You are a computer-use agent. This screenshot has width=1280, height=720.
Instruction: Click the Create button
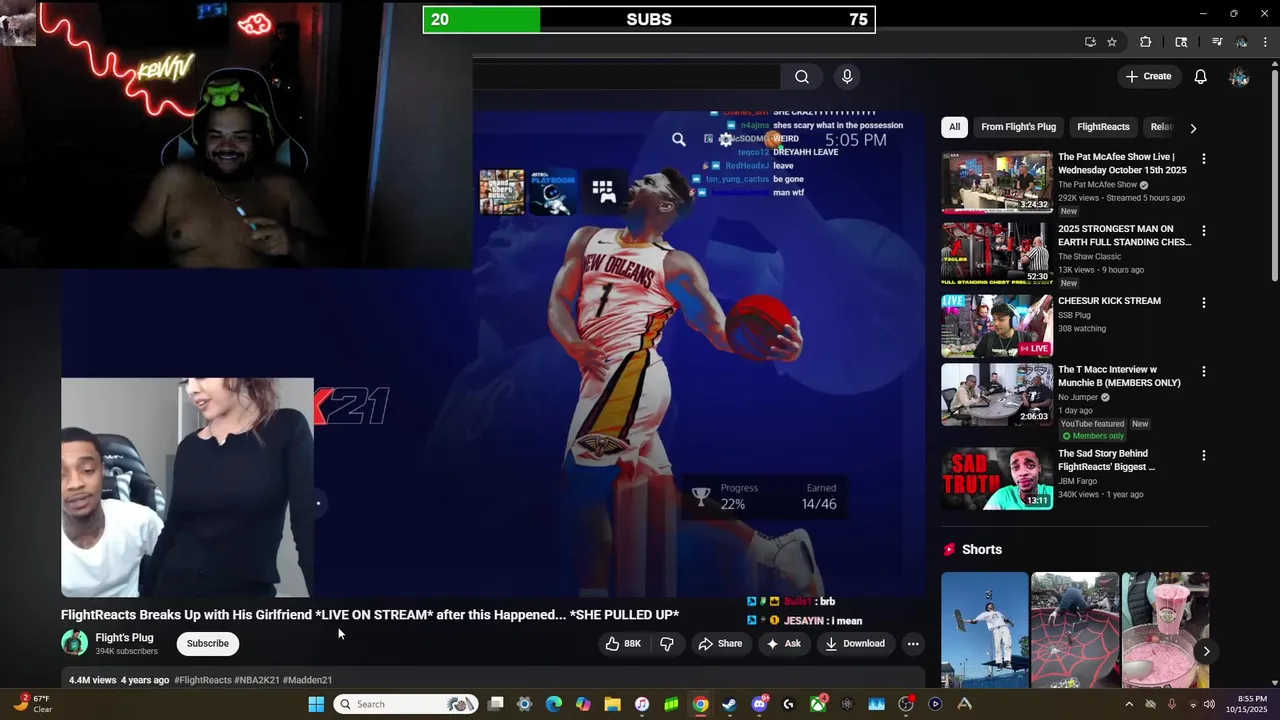point(1148,77)
